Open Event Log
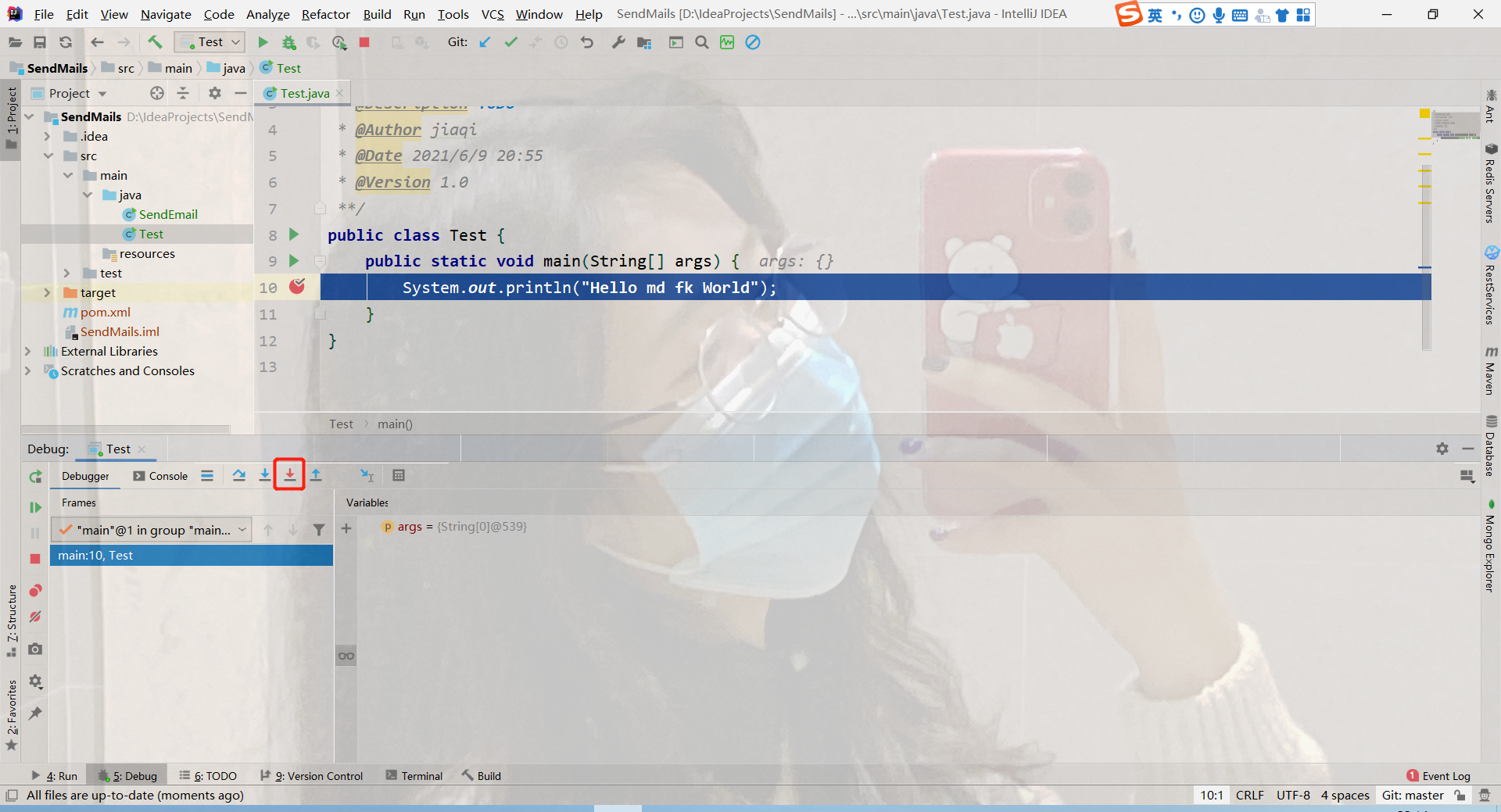 [1438, 776]
